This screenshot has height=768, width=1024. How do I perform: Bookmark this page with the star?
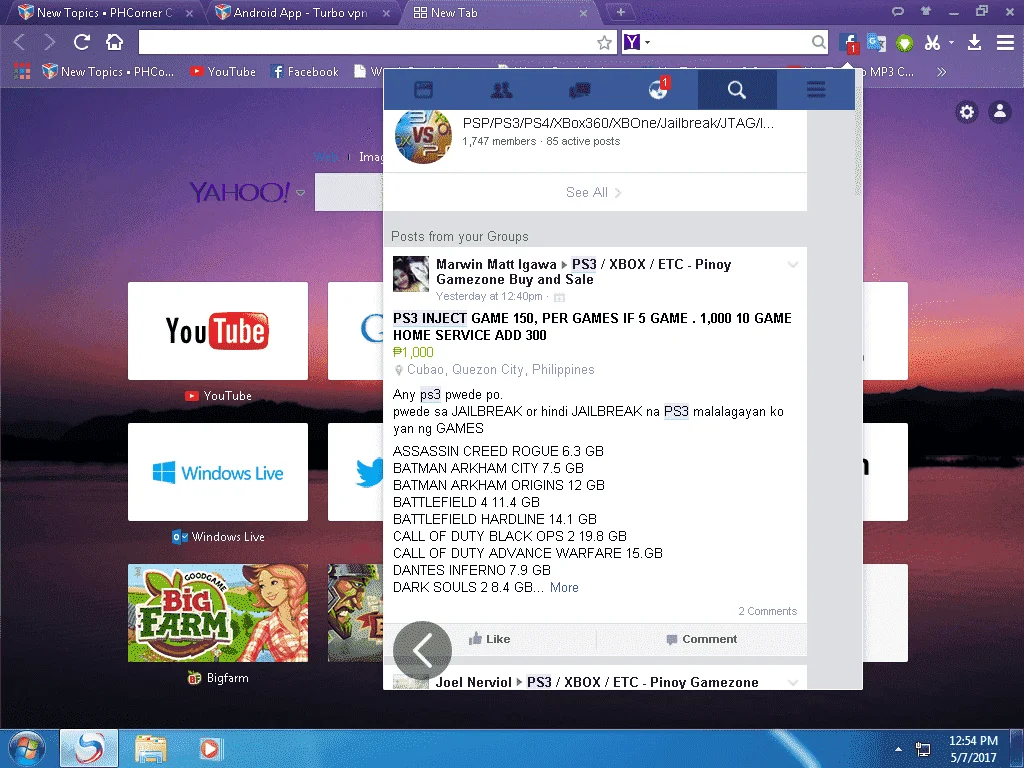tap(604, 43)
